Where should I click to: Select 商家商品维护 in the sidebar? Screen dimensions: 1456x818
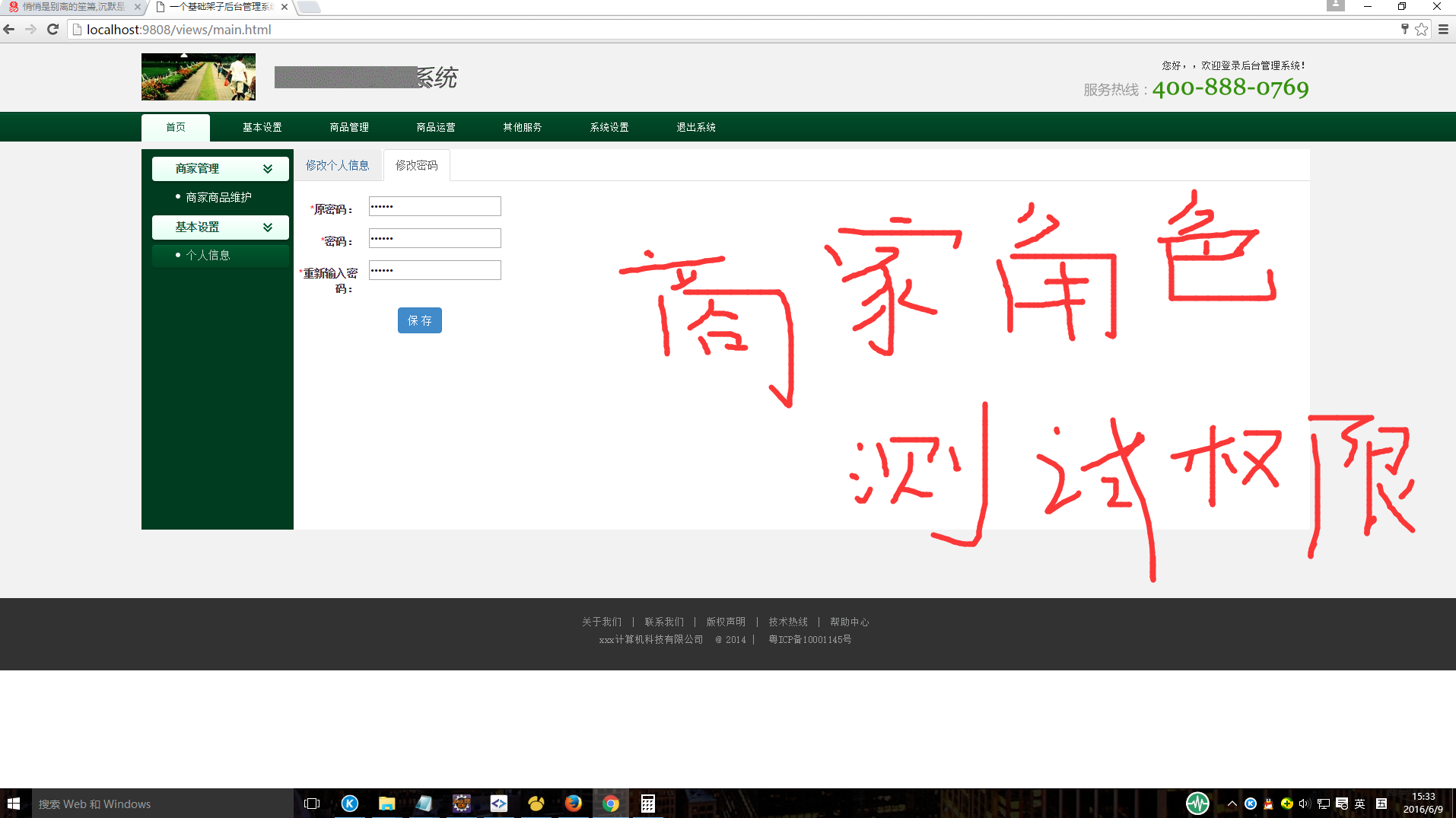pyautogui.click(x=219, y=197)
